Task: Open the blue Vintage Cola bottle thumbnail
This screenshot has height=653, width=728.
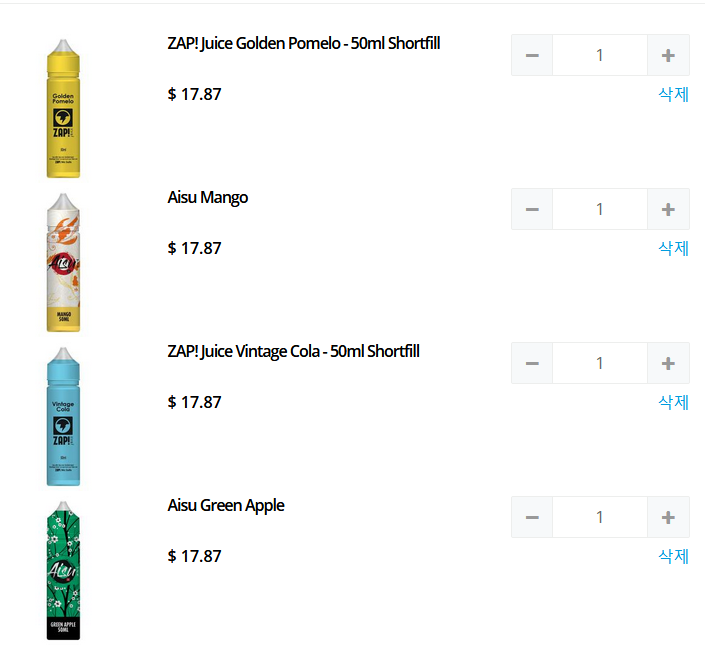Action: point(63,417)
